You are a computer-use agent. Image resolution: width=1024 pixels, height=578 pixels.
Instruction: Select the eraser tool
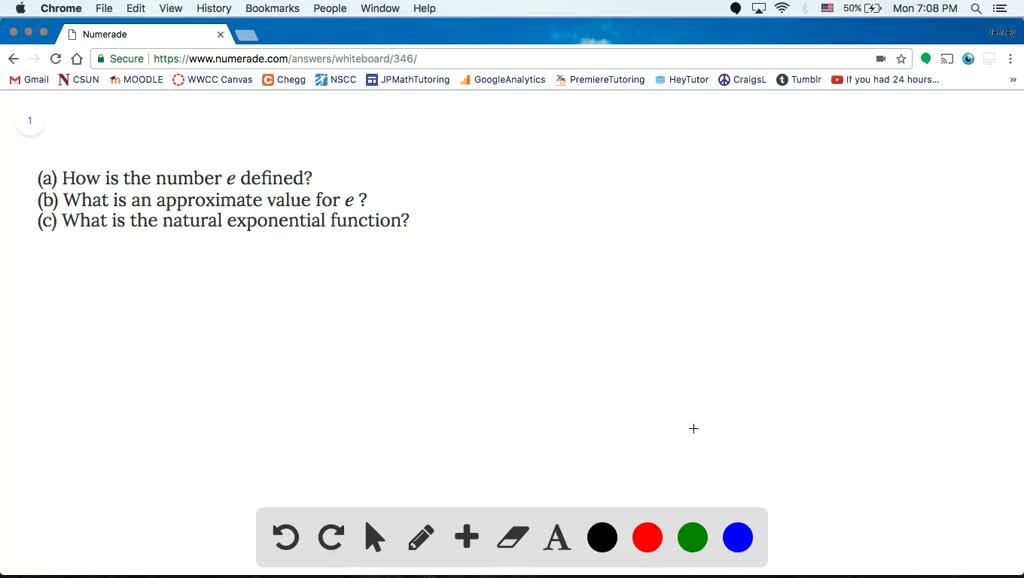pos(513,538)
